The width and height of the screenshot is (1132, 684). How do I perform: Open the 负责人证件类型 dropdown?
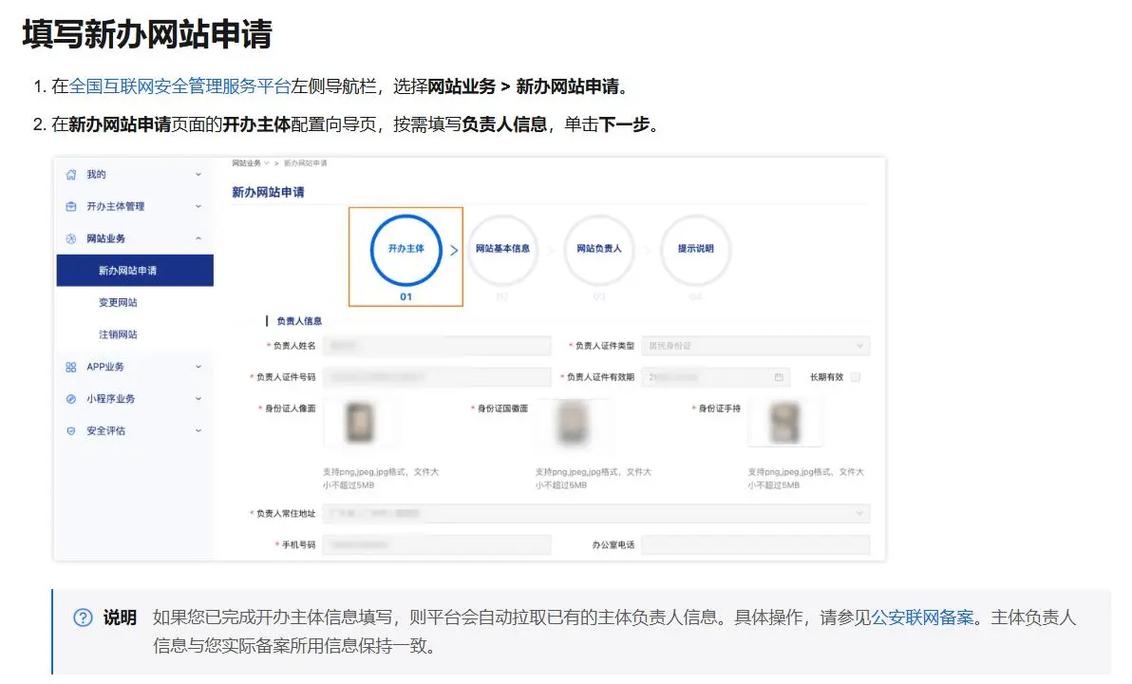point(755,346)
